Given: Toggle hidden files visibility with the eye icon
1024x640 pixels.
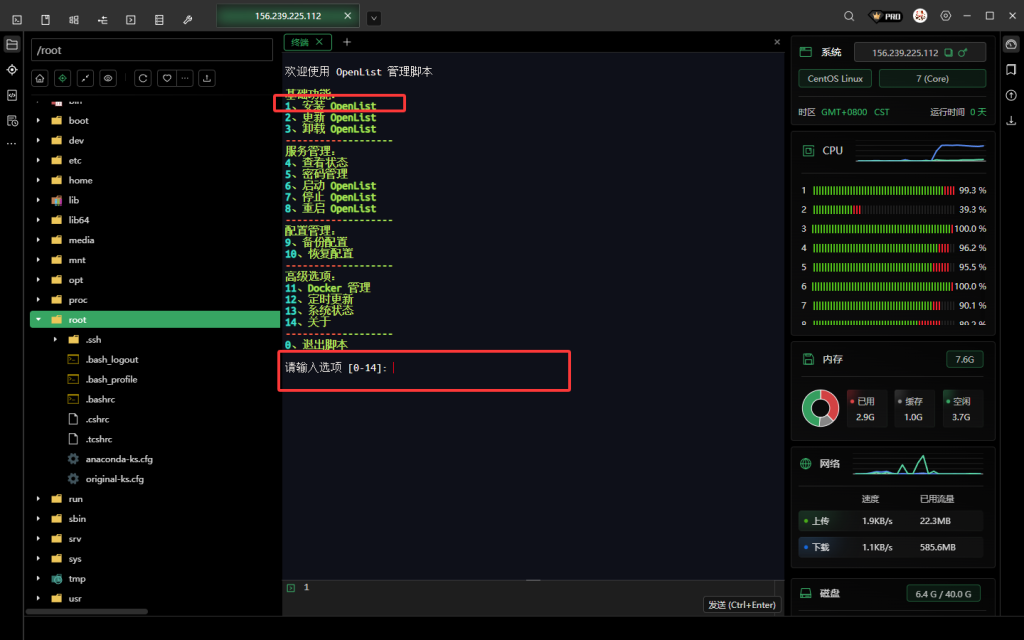Looking at the screenshot, I should [109, 78].
